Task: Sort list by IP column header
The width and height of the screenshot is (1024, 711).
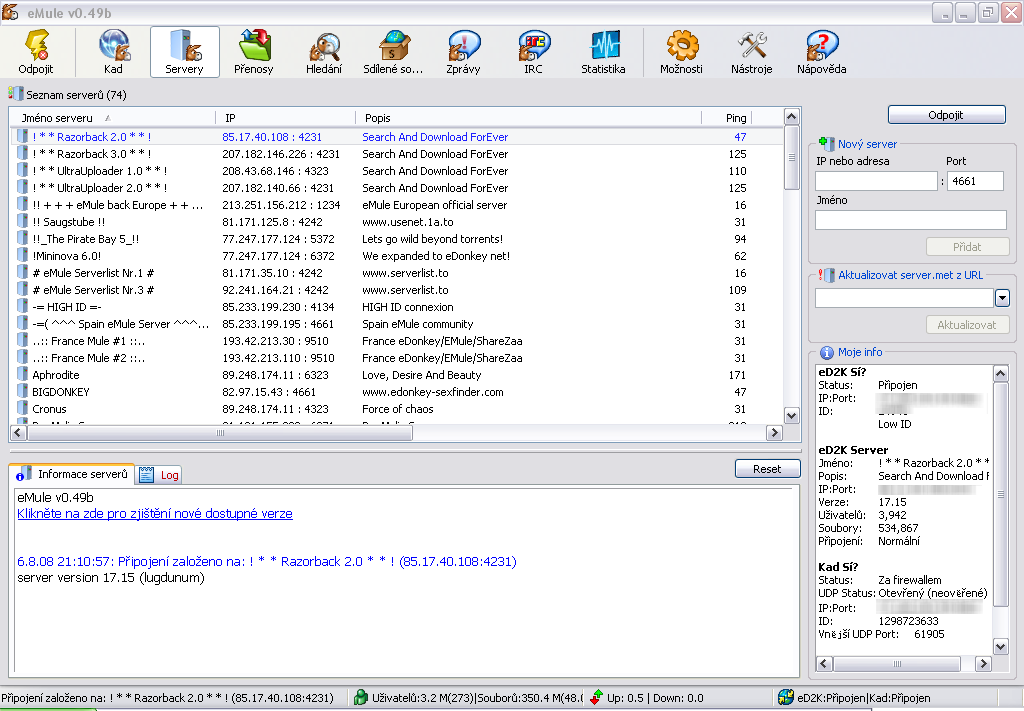Action: point(285,118)
